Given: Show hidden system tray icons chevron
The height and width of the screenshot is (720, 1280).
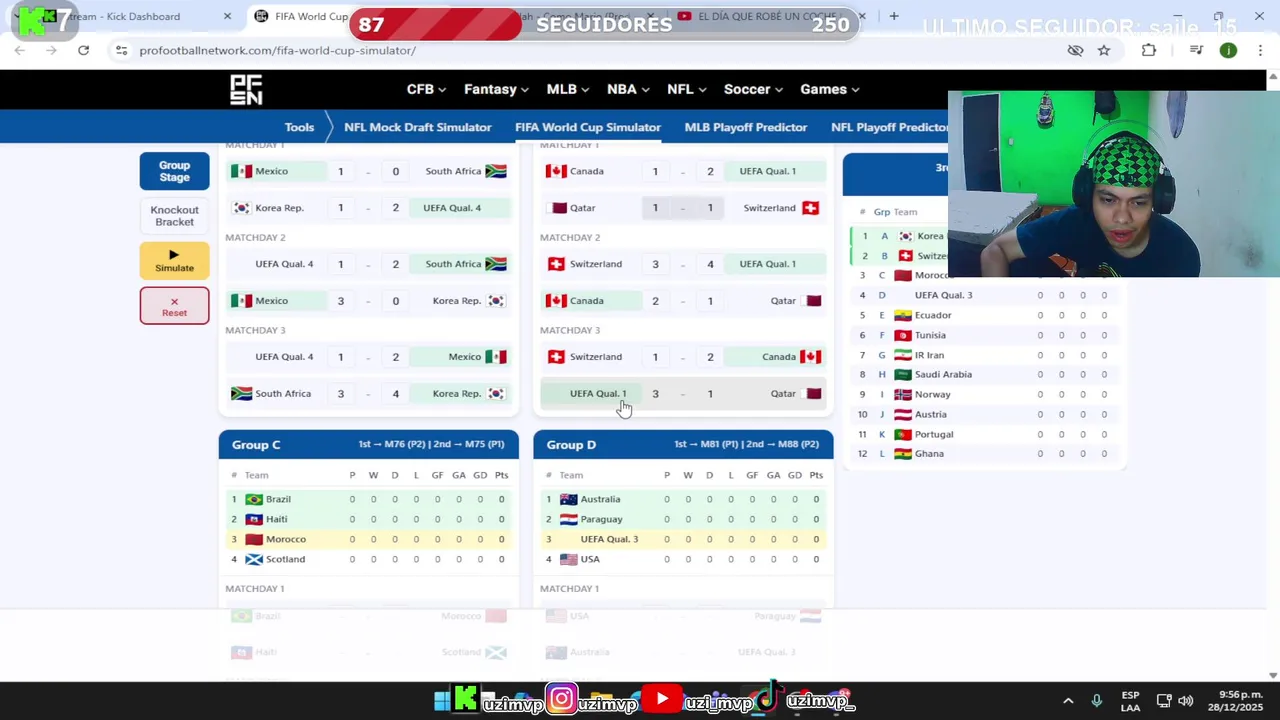Looking at the screenshot, I should 1068,701.
